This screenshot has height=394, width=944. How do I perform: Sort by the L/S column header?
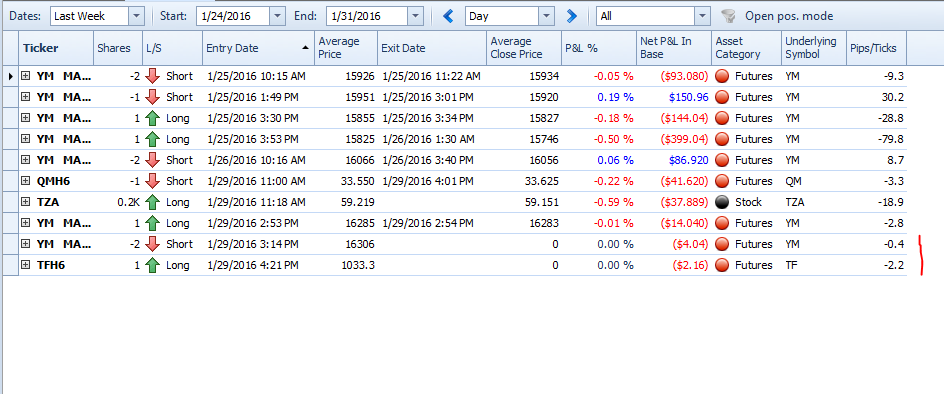point(172,48)
